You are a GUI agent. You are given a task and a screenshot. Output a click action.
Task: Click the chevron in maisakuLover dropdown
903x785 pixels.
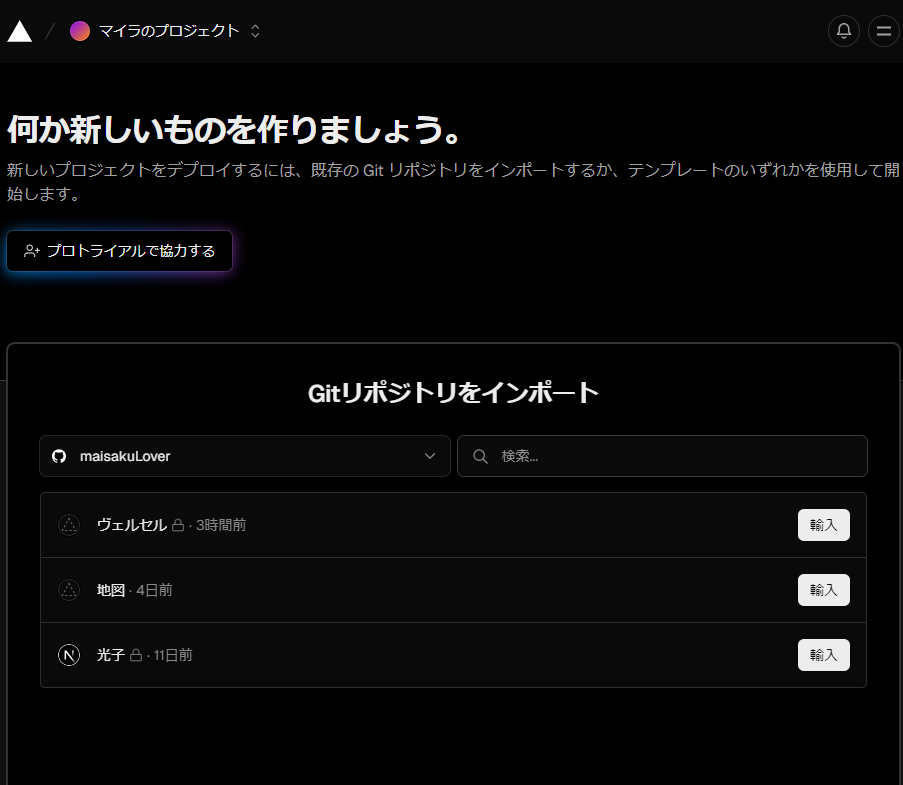(430, 456)
